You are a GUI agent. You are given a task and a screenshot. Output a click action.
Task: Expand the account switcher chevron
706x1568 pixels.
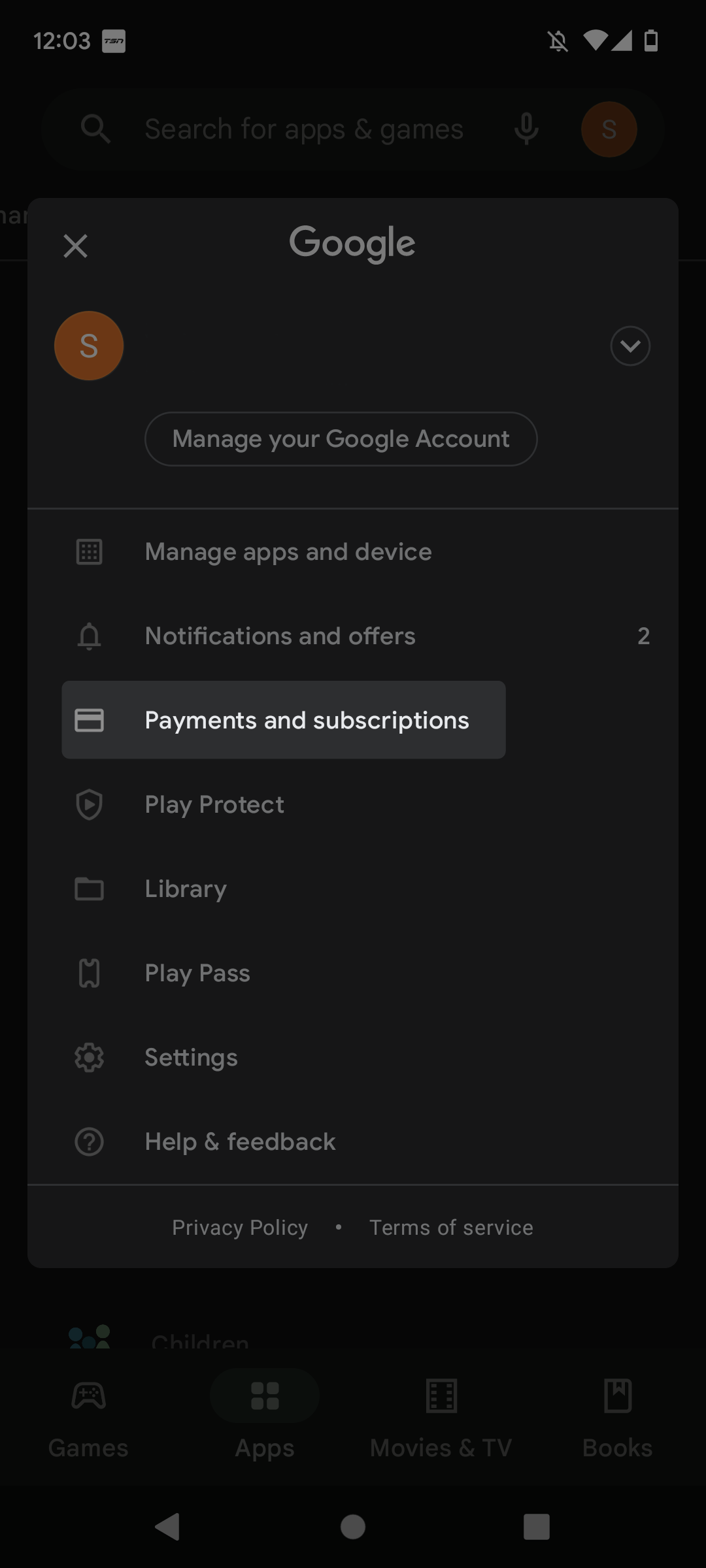(x=630, y=346)
